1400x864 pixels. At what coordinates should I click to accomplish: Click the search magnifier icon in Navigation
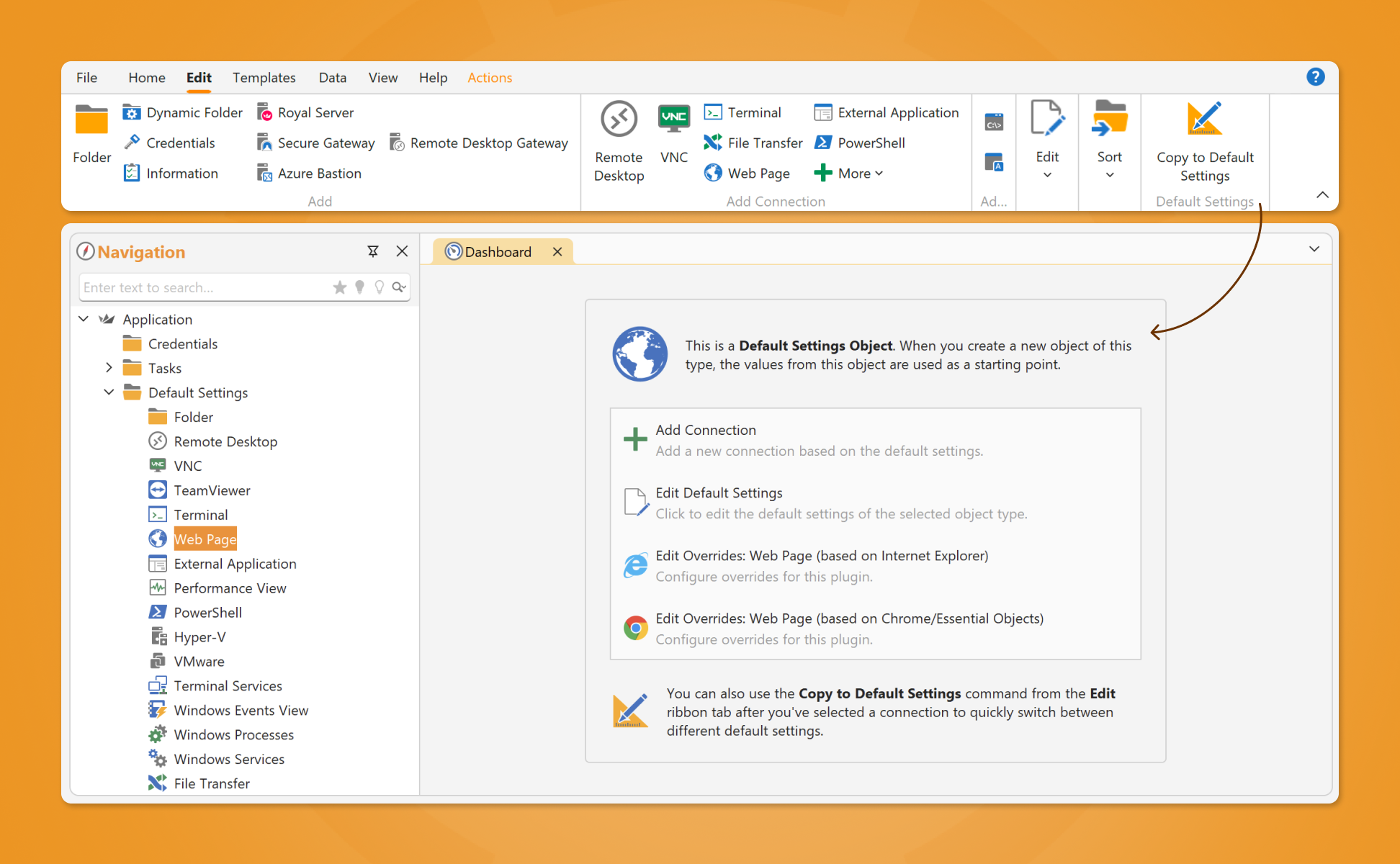398,287
